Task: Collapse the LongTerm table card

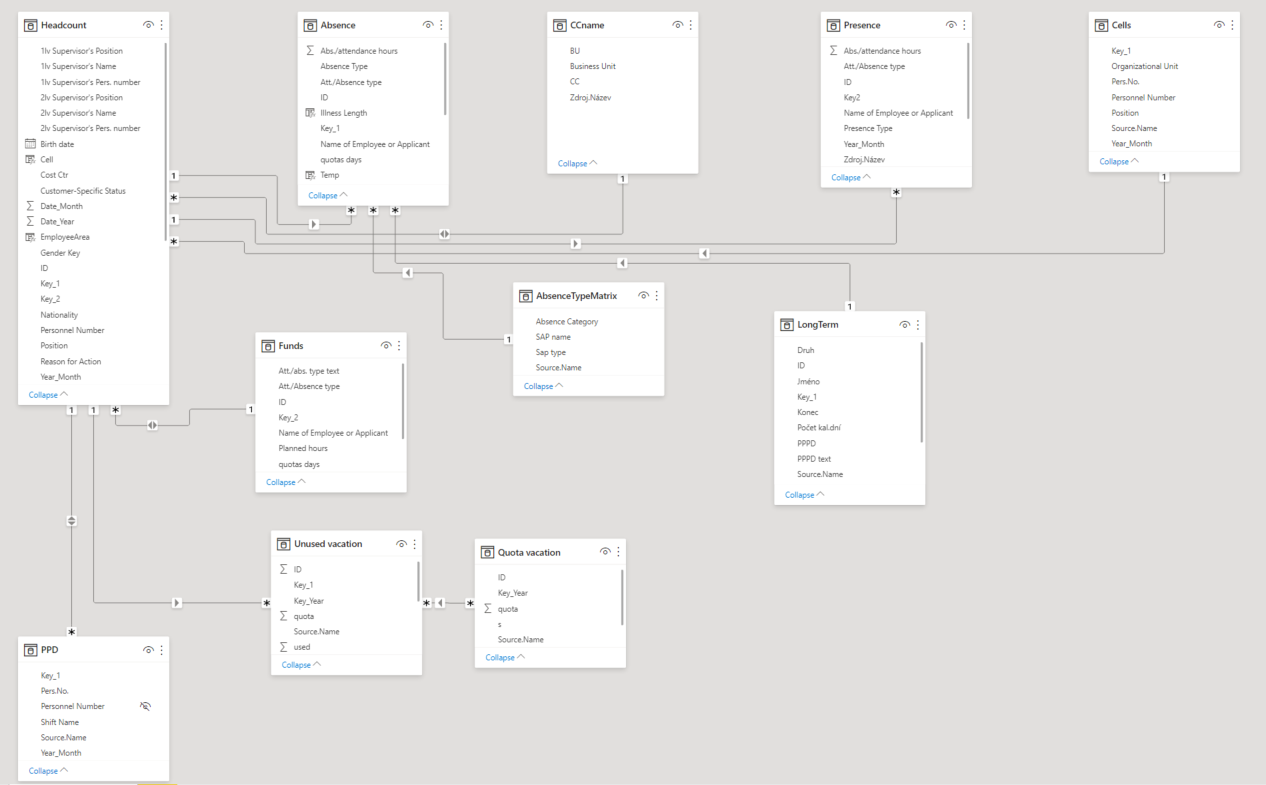Action: click(805, 495)
